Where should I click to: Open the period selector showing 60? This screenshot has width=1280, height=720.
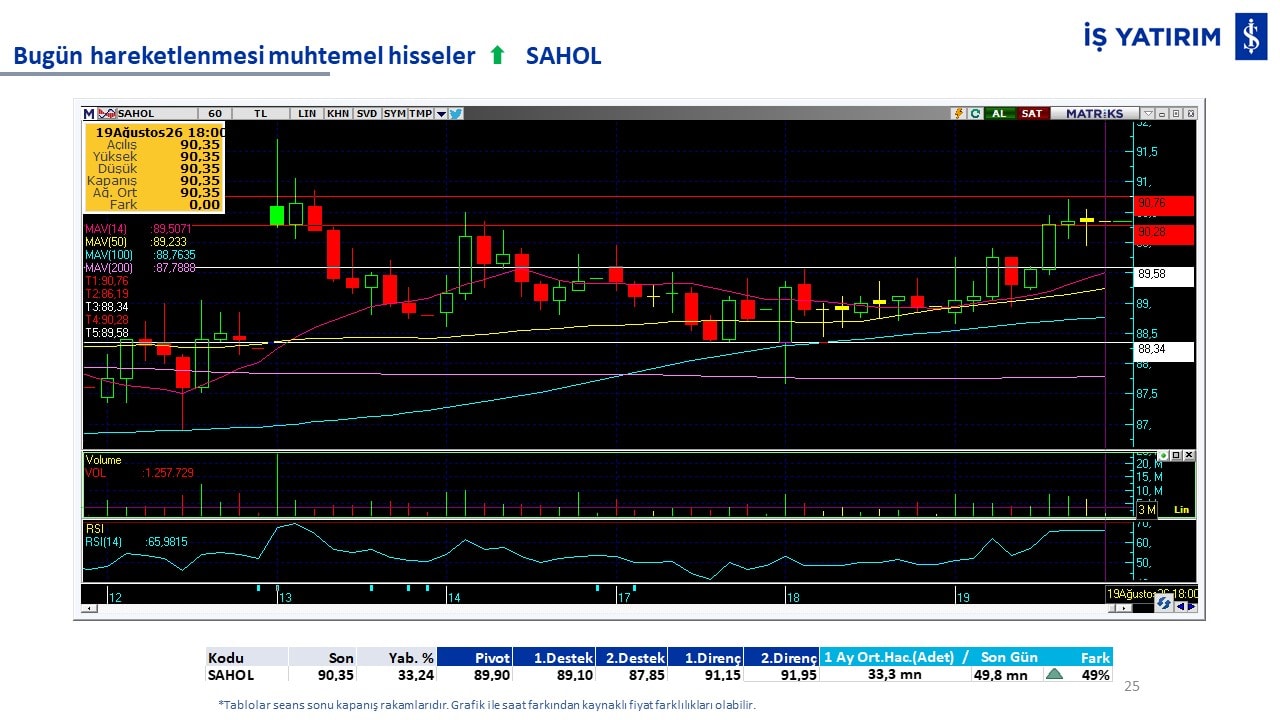[215, 114]
